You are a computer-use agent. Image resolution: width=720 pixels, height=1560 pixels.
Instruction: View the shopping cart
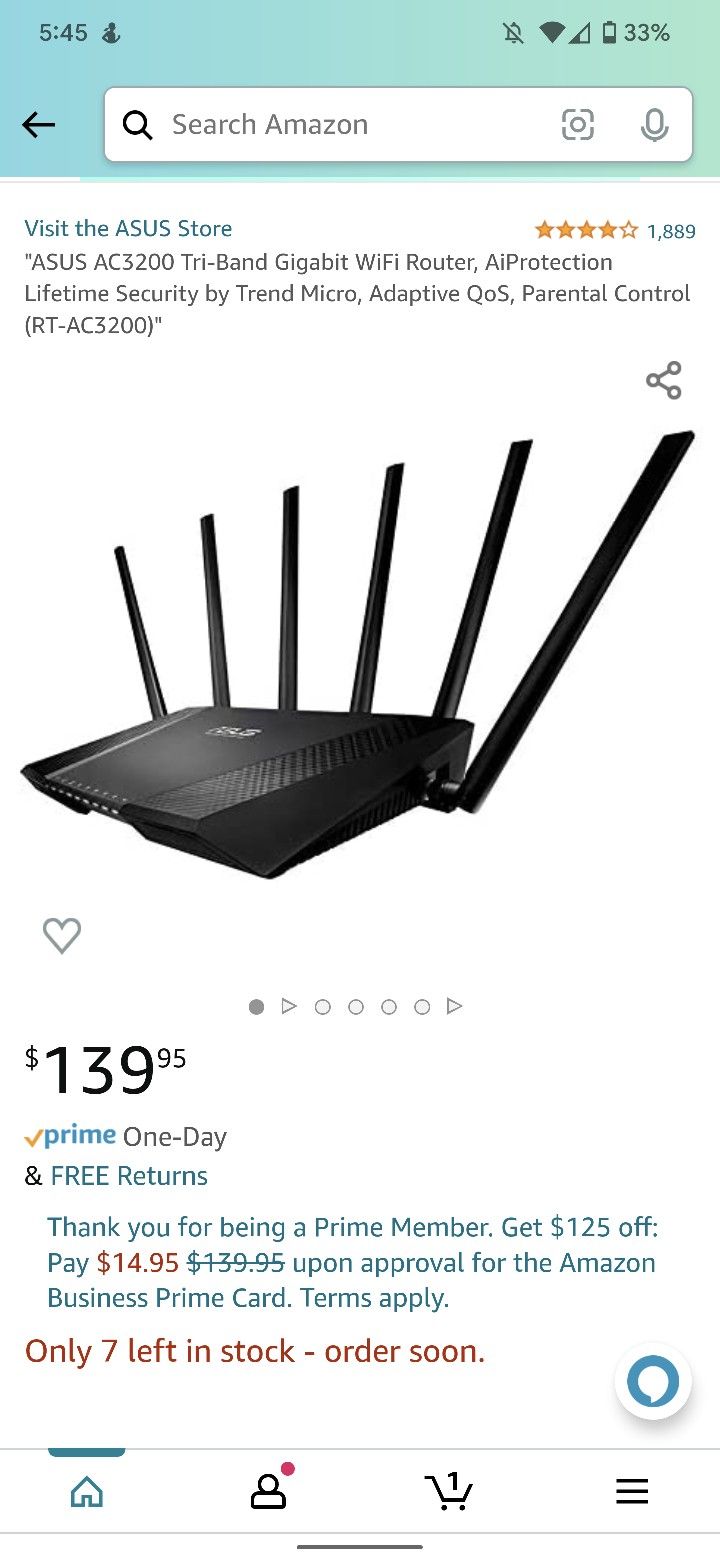click(x=449, y=1490)
